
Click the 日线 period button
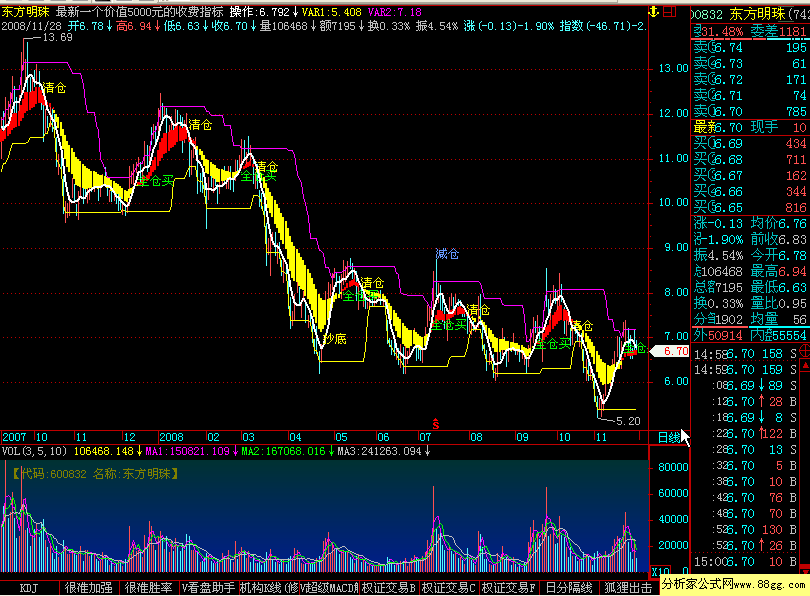pos(669,437)
